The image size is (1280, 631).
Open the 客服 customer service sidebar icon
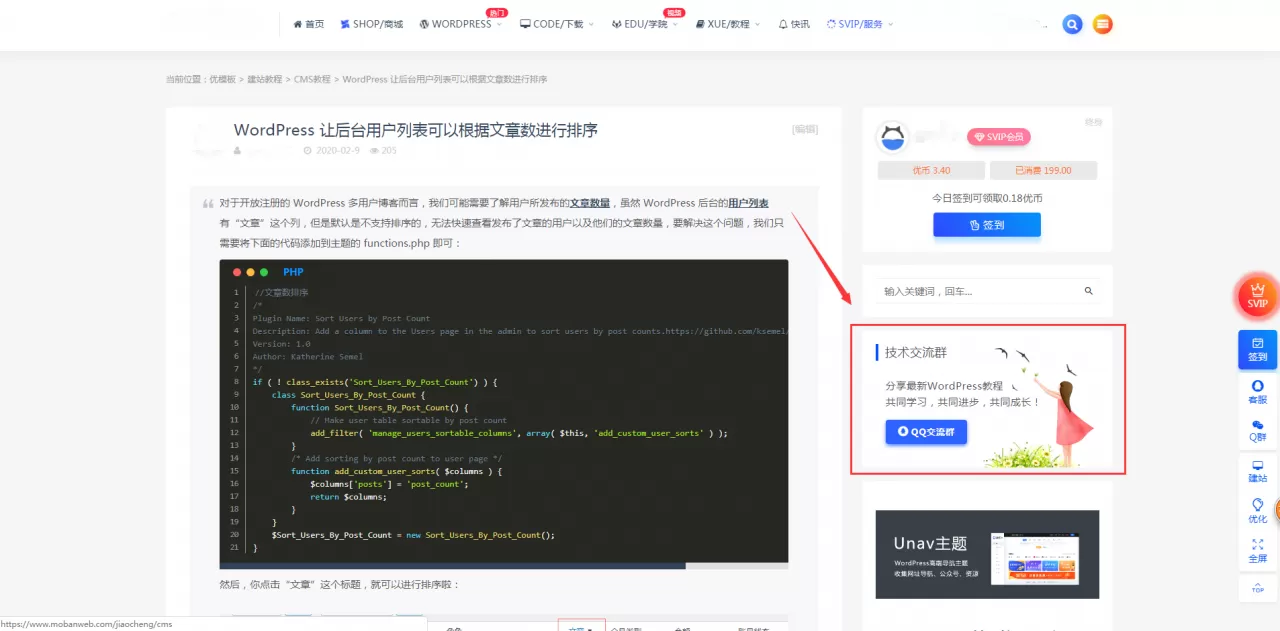(1256, 392)
